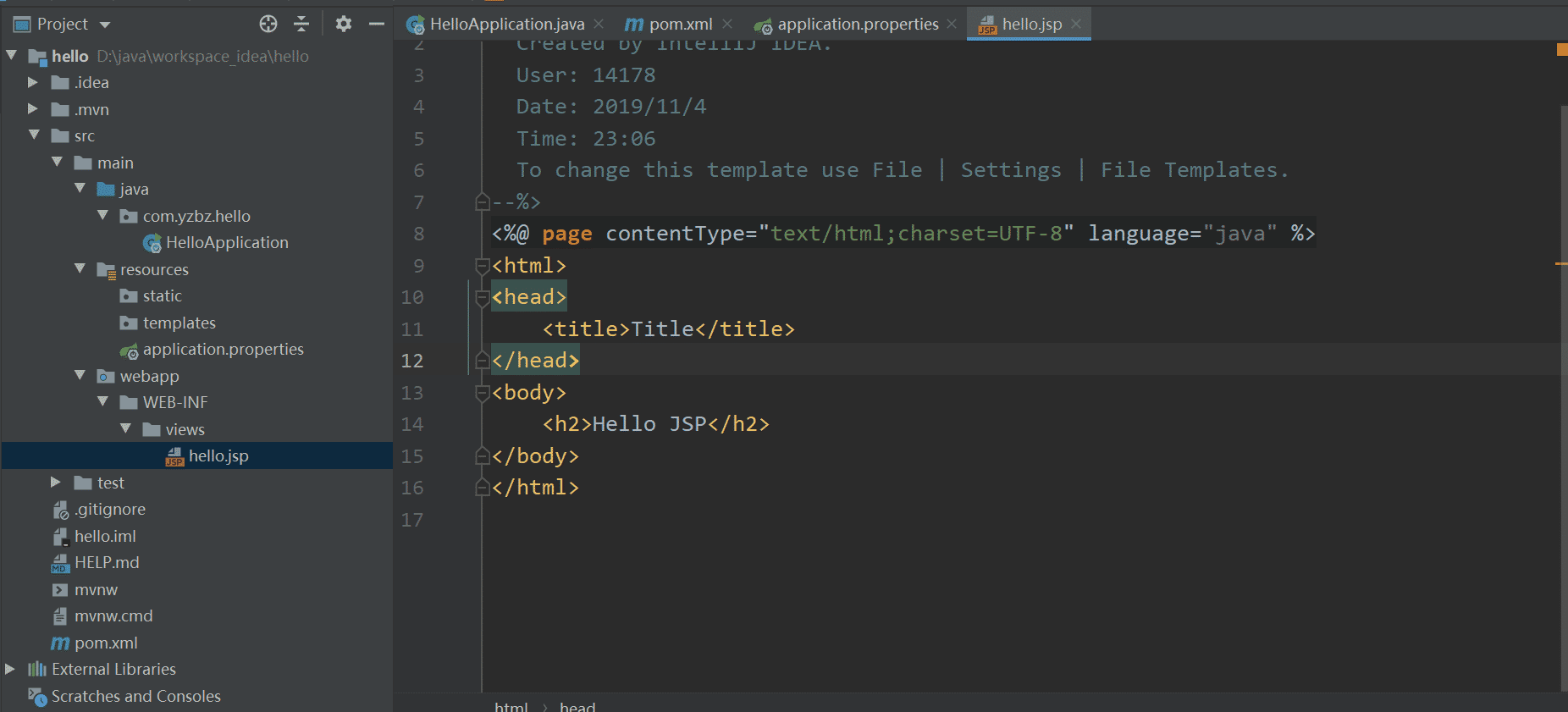
Task: Click the HelloApplication class icon in tree
Action: (152, 244)
